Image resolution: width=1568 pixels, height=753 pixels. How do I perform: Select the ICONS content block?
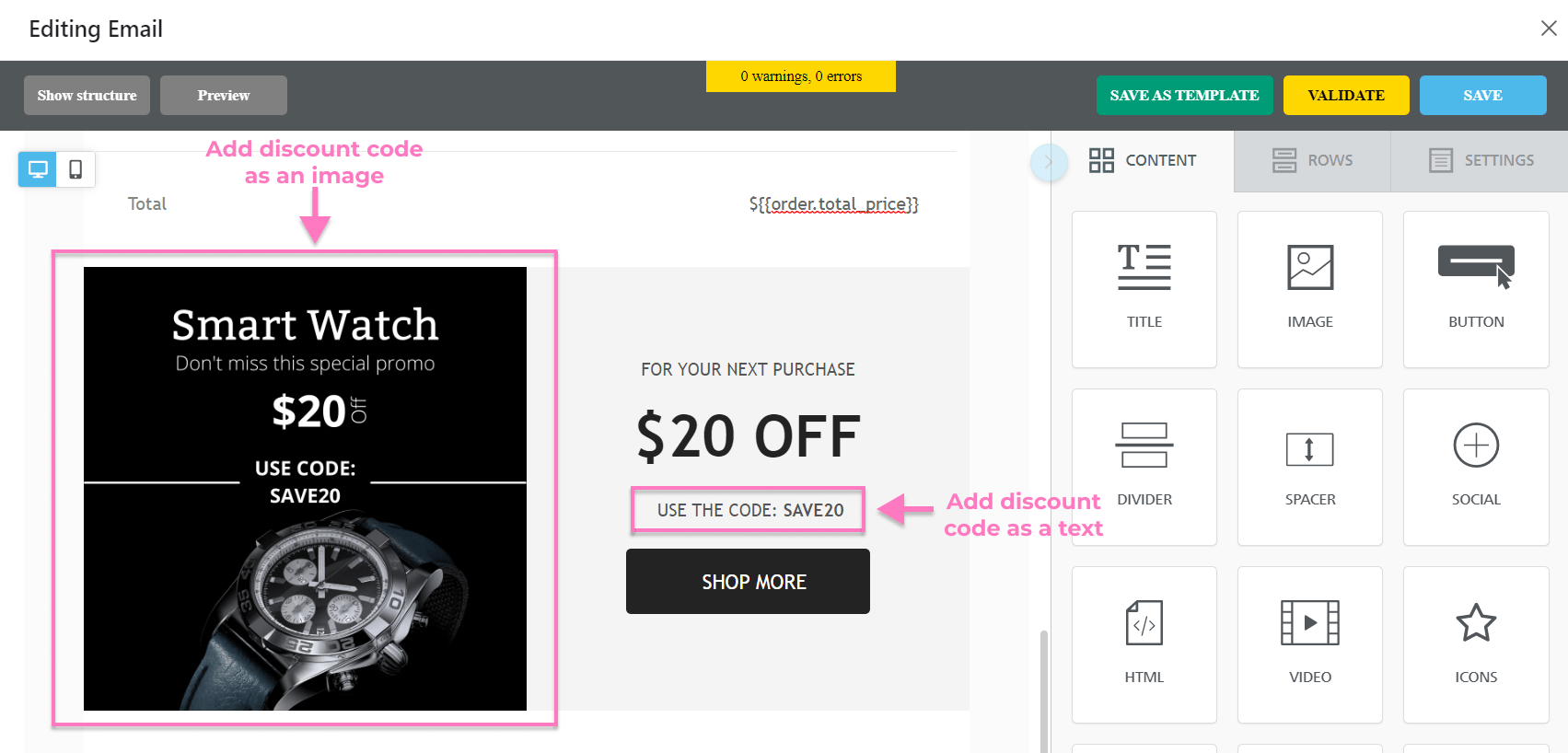coord(1475,643)
